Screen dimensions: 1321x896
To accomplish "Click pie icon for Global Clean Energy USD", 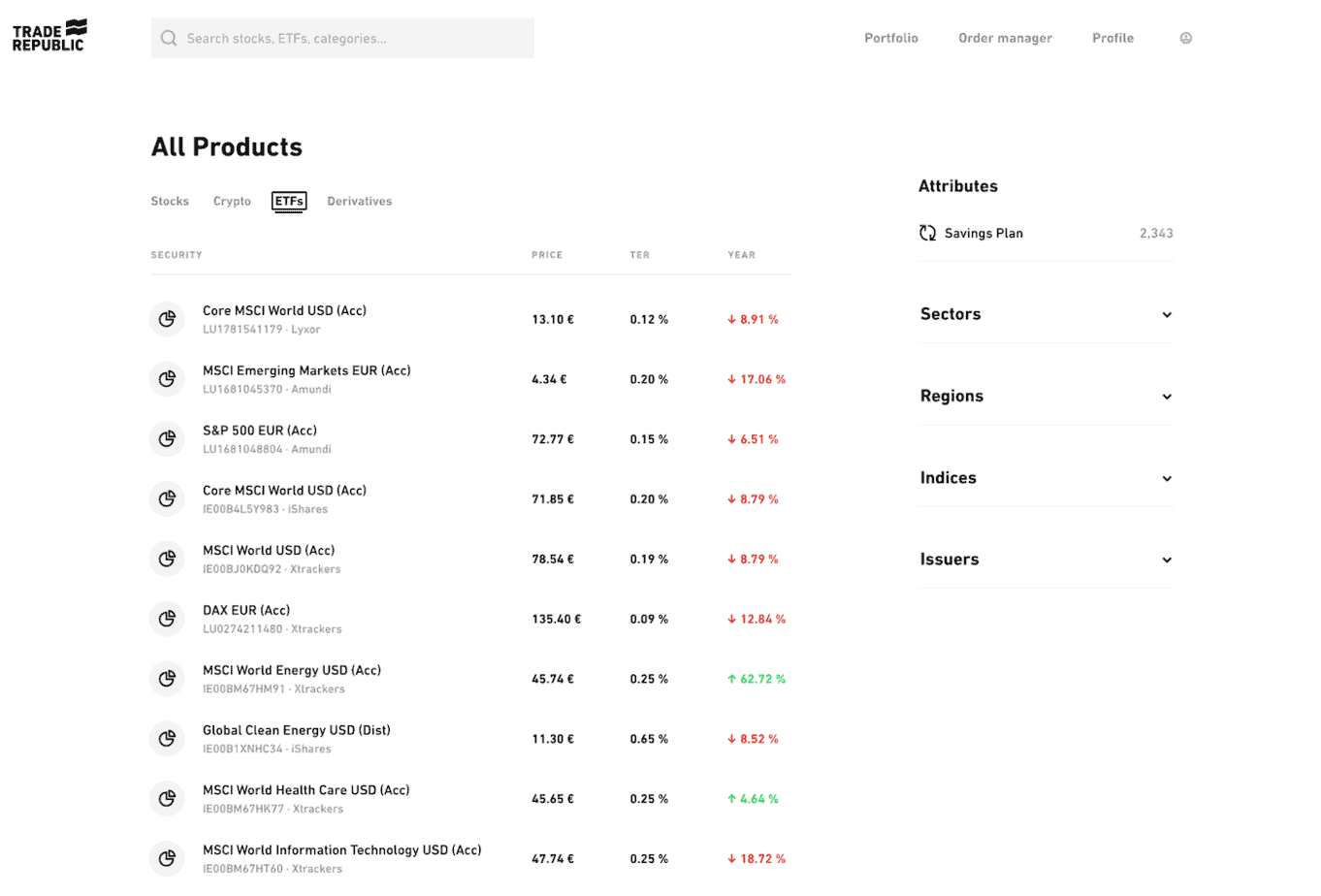I will pos(167,739).
